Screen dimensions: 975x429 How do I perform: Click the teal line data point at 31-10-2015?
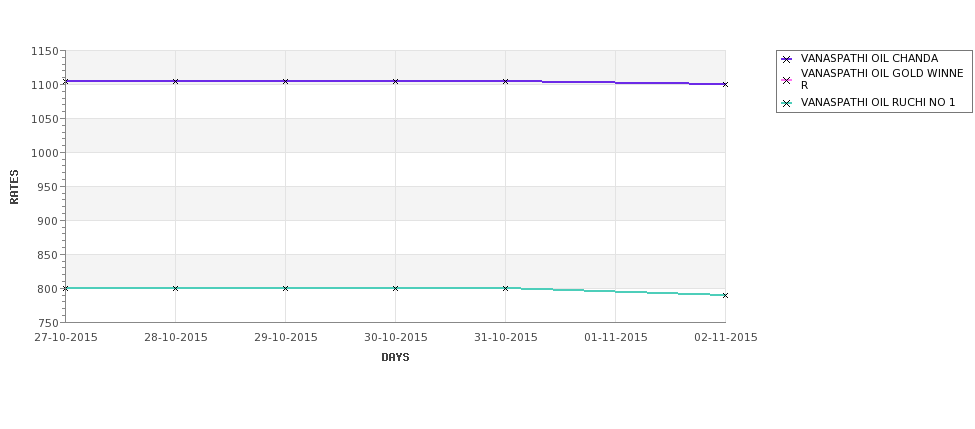[x=506, y=288]
